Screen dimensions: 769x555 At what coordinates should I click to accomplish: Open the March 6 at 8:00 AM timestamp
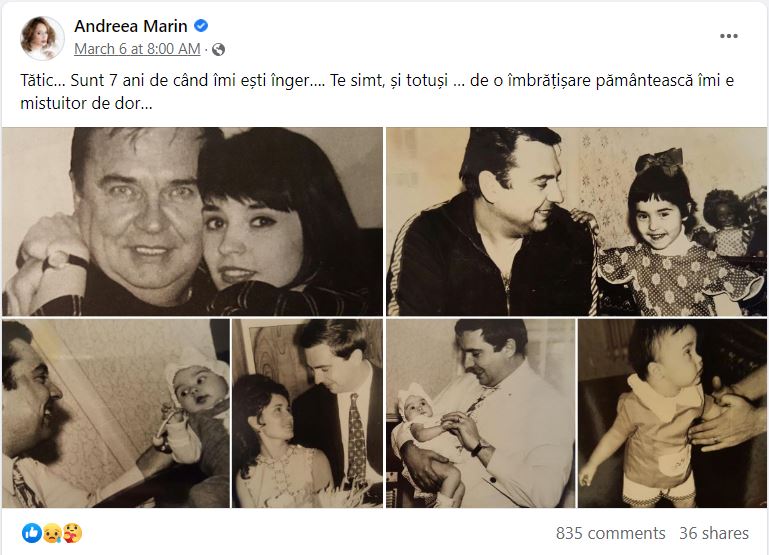137,49
